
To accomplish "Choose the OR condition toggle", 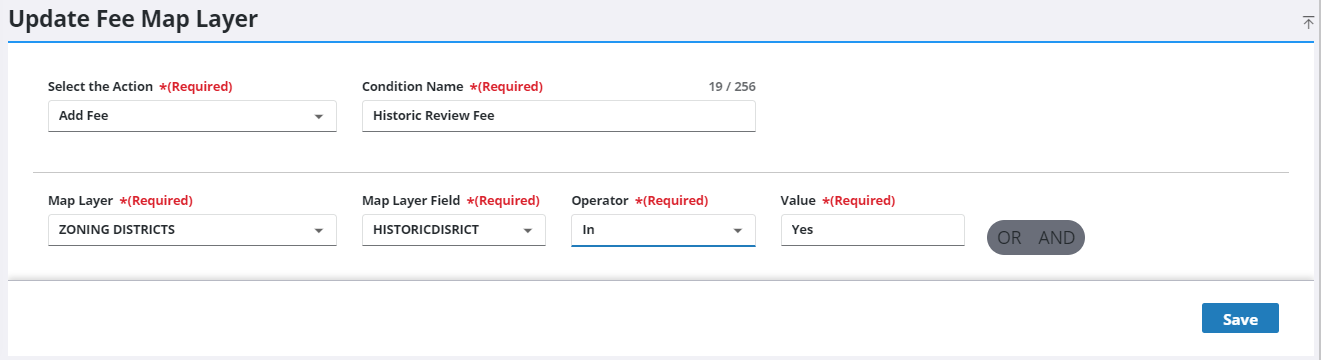I will point(1010,238).
